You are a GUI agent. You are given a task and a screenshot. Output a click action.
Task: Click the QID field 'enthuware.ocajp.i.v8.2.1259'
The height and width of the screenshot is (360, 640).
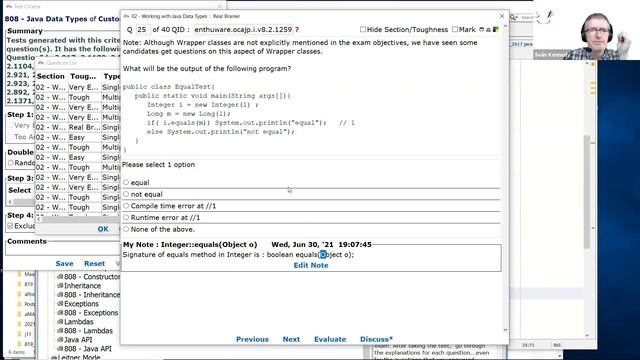pos(243,29)
